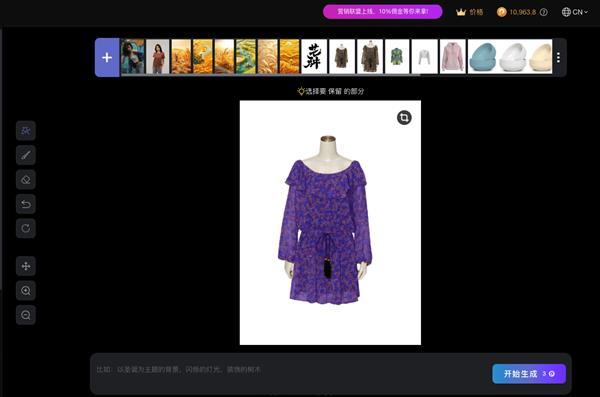Zoom out of the canvas
This screenshot has width=600, height=397.
(x=26, y=315)
